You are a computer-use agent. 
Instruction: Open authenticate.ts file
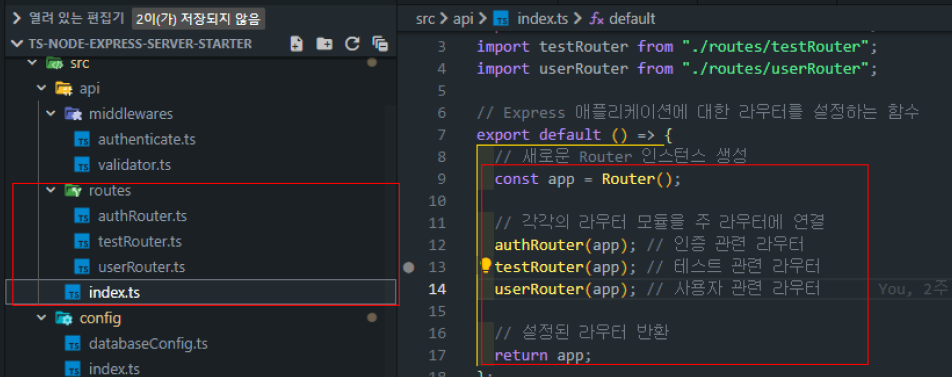coord(147,140)
